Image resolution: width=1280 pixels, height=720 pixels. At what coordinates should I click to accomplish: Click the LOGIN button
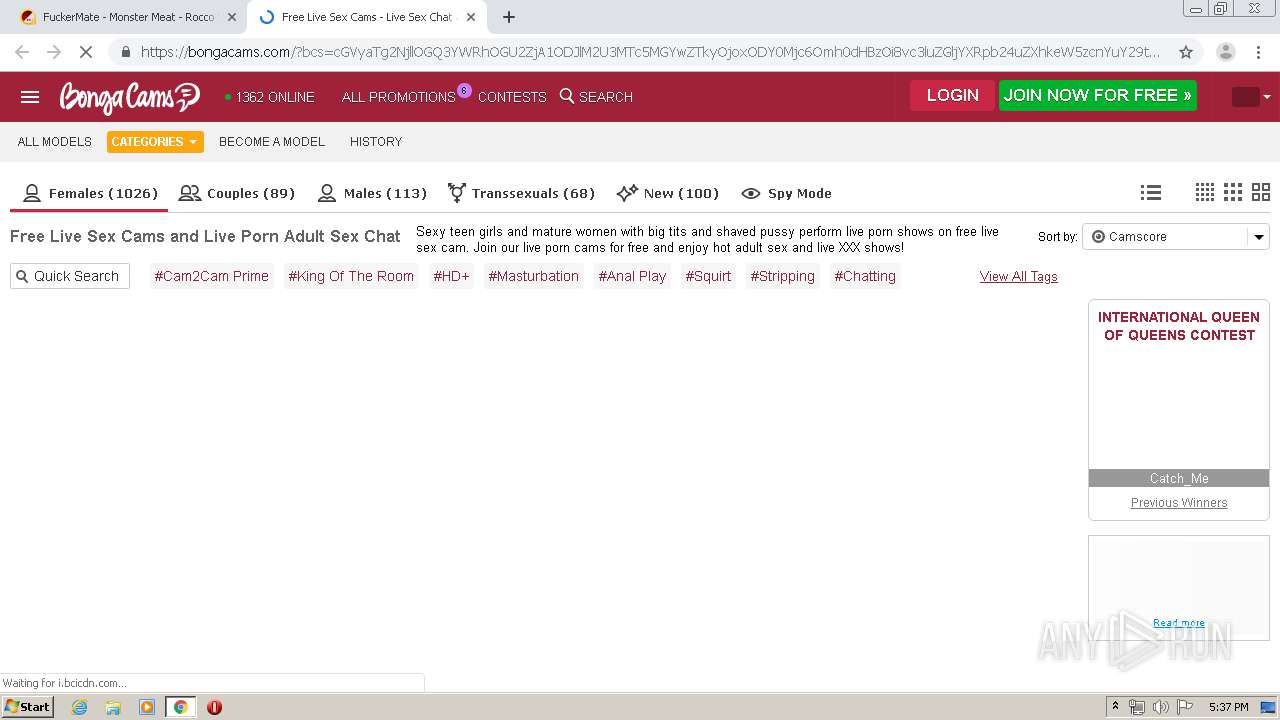coord(952,95)
